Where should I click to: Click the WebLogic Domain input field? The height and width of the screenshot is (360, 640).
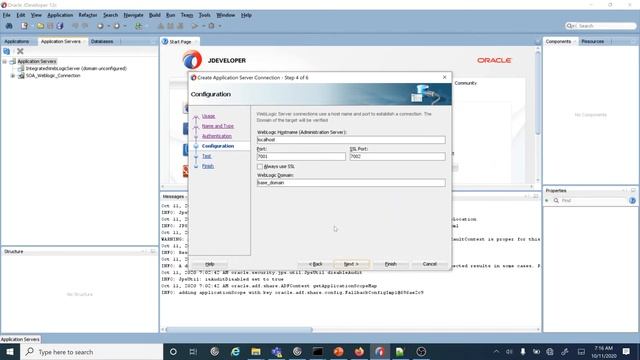(351, 183)
